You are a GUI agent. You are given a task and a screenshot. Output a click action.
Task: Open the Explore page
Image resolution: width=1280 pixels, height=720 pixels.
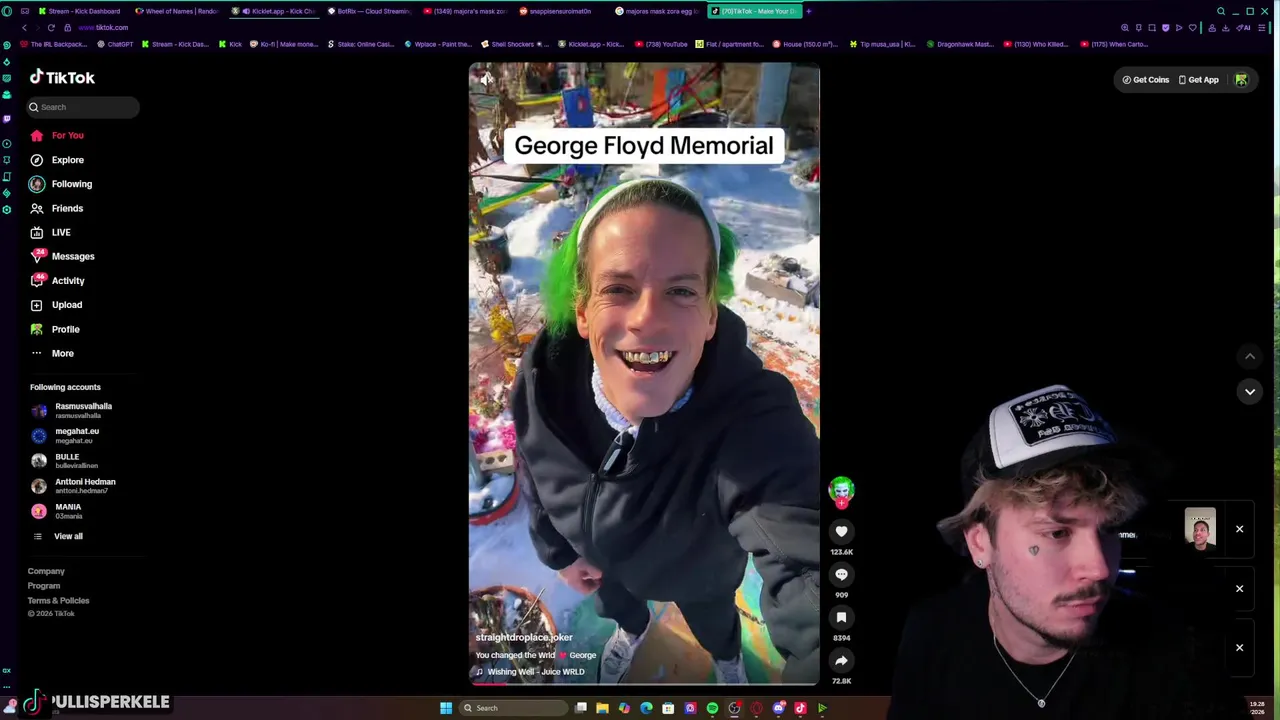(57, 160)
